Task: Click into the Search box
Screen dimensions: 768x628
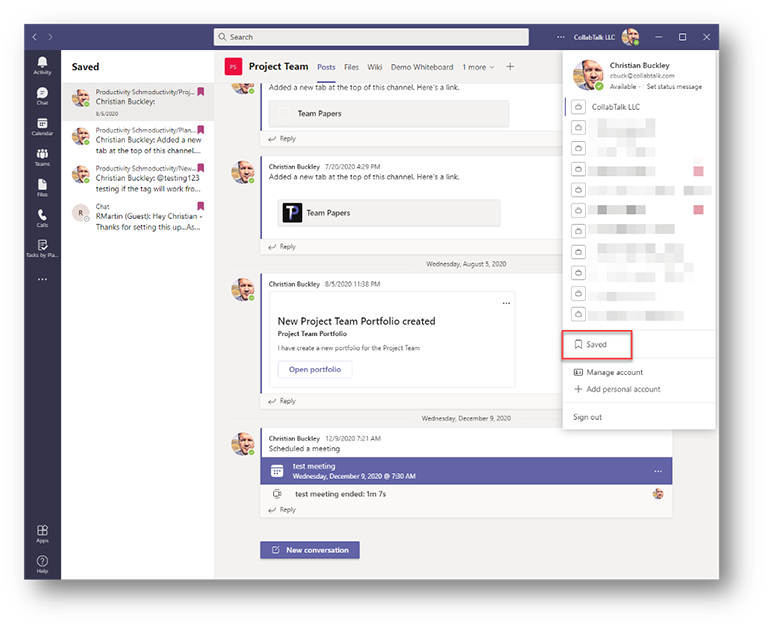Action: point(371,37)
